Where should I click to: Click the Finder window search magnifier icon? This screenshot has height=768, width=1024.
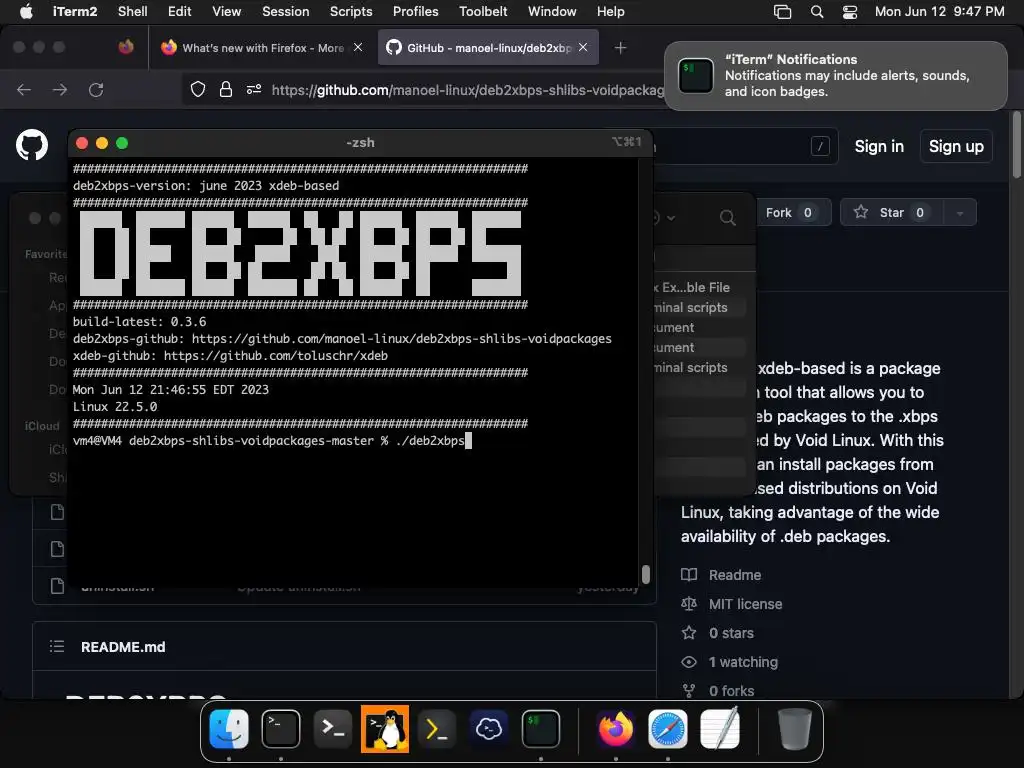728,217
